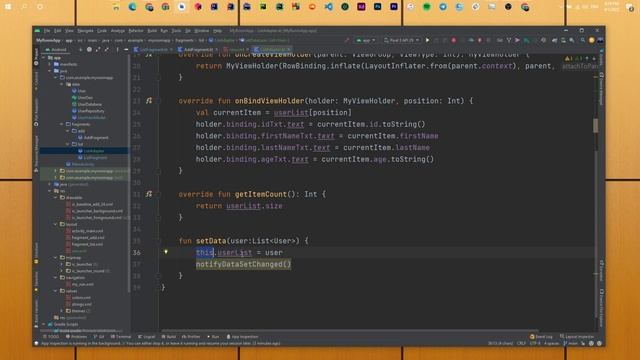Open the Pixel device selector dropdown
Viewport: 640px width, 360px height.
click(402, 40)
